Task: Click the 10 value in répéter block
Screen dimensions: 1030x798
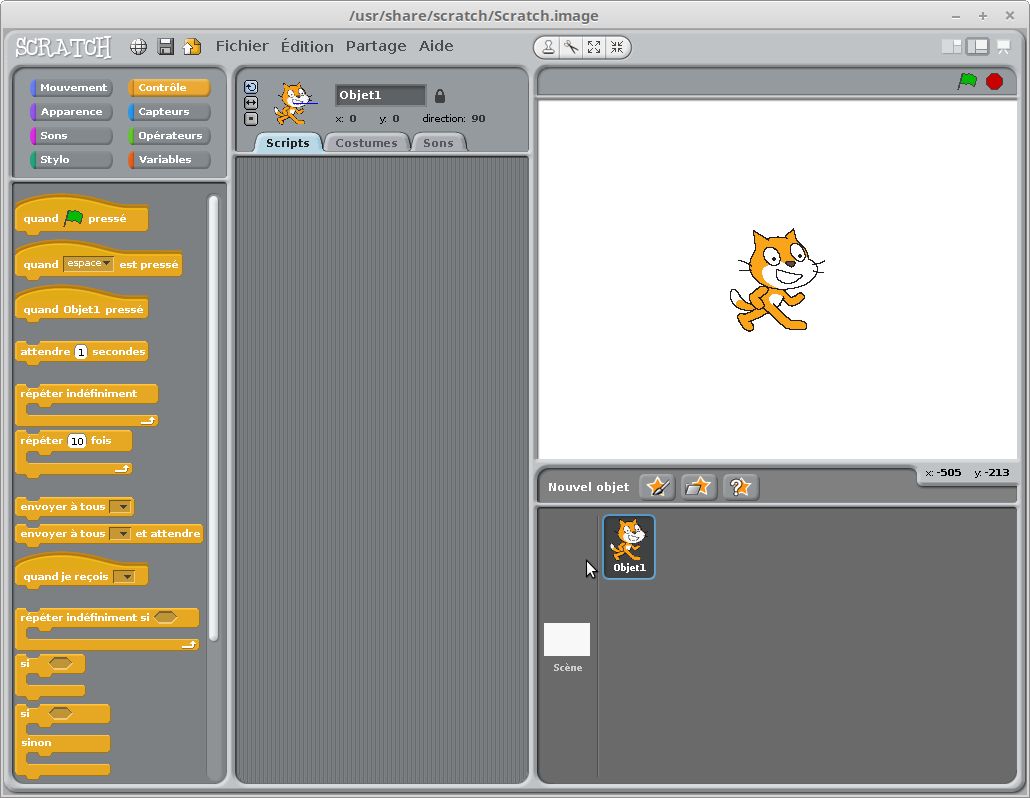Action: [77, 441]
